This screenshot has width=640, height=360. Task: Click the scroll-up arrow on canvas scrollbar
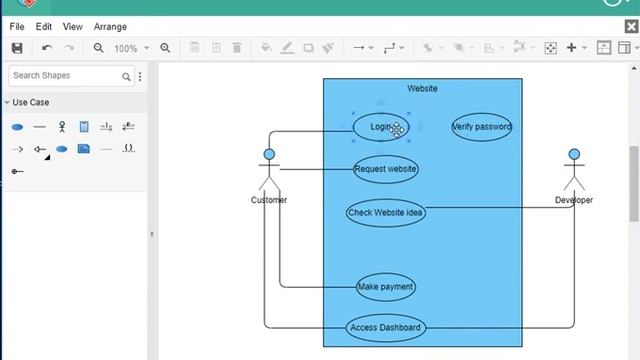point(634,68)
